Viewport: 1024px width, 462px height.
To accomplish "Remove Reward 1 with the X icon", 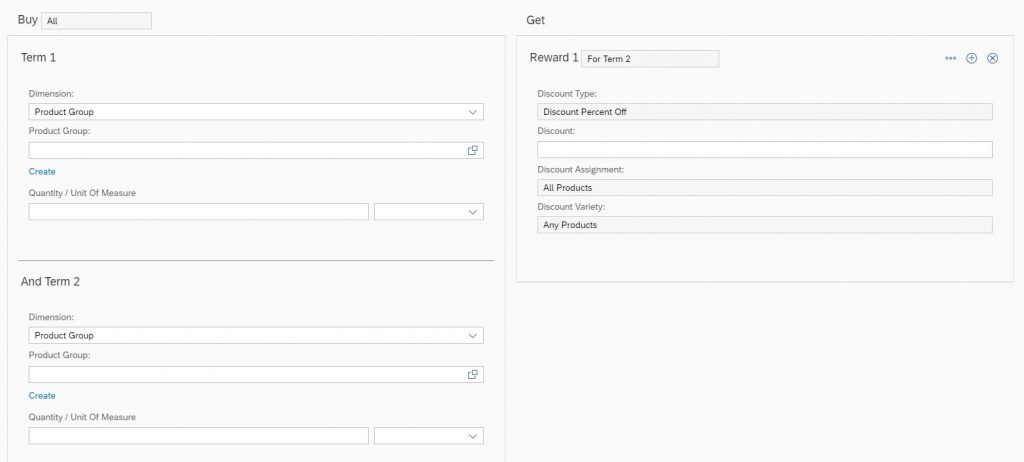I will point(992,58).
